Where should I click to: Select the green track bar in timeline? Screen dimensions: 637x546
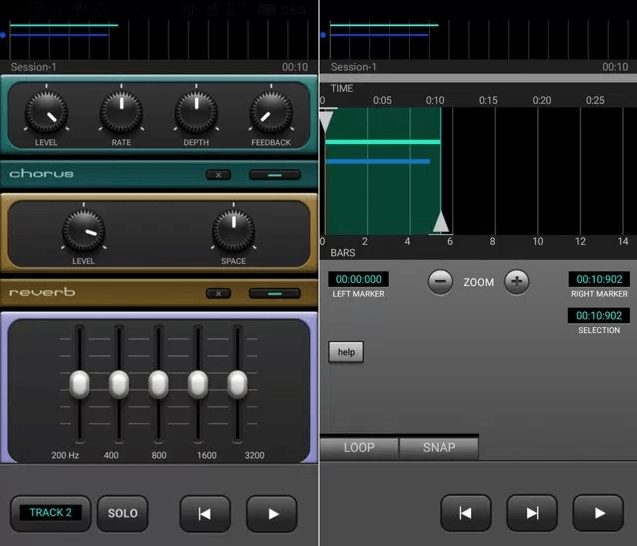coord(383,142)
